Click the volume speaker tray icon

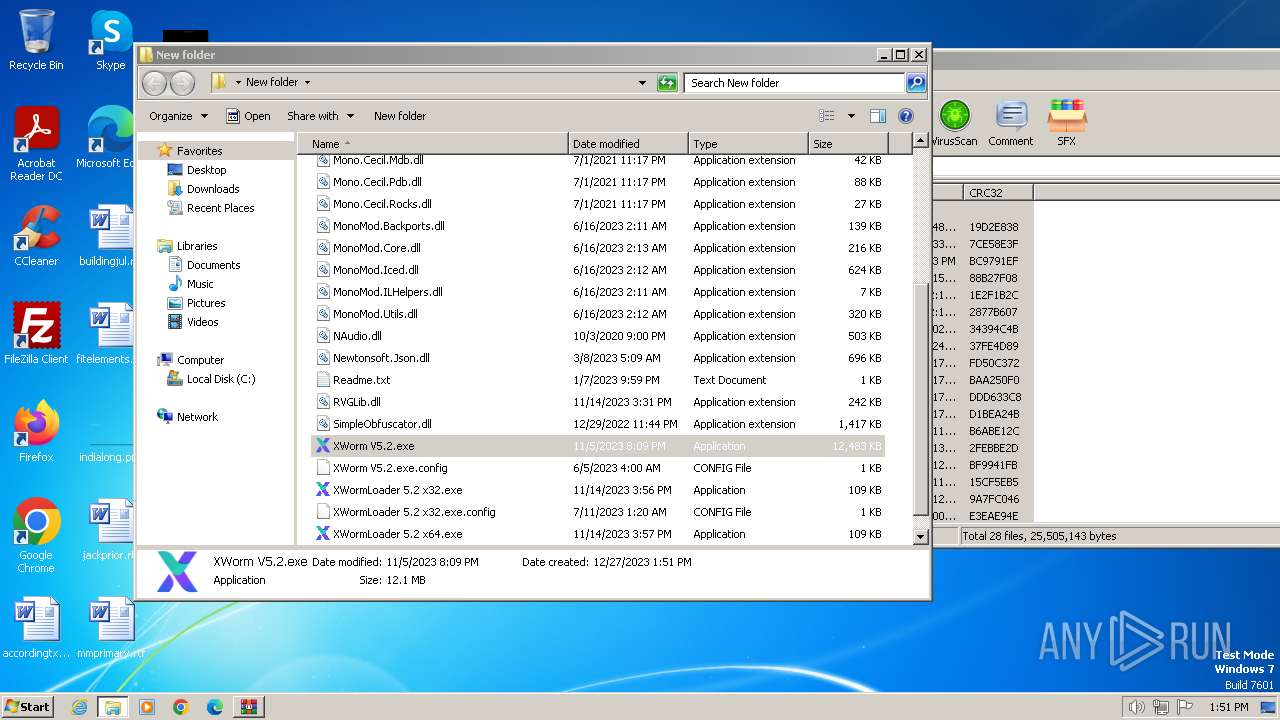click(1137, 707)
